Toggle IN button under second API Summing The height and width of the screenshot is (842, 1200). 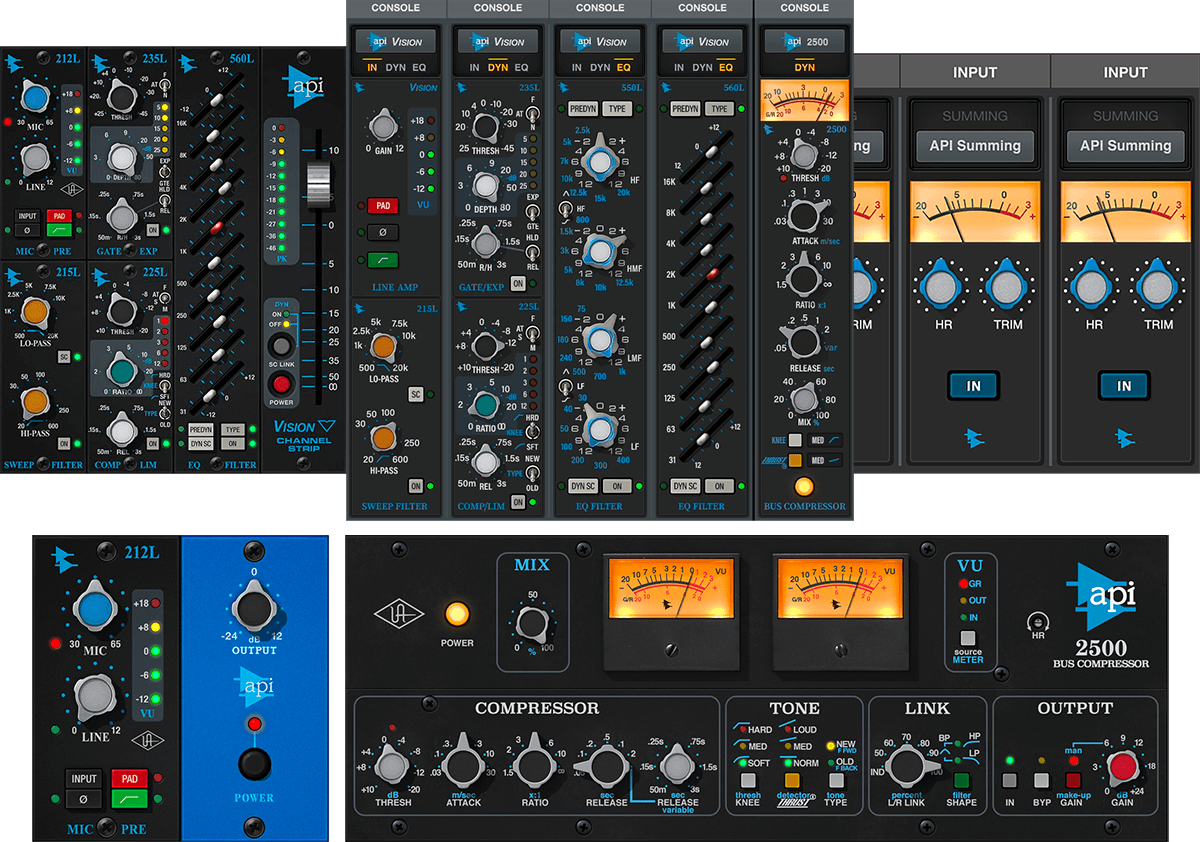click(1125, 386)
